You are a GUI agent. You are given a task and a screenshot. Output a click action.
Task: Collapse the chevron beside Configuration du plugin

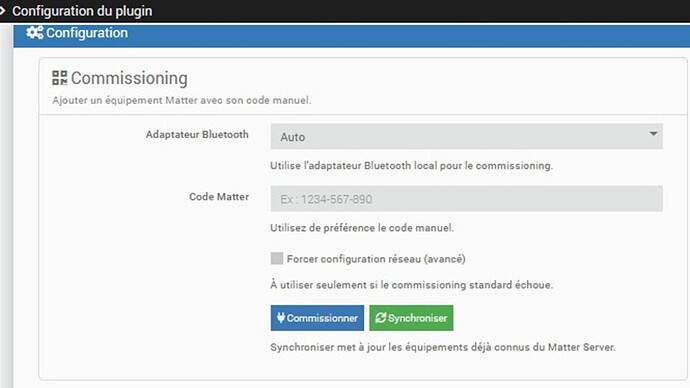[3, 11]
